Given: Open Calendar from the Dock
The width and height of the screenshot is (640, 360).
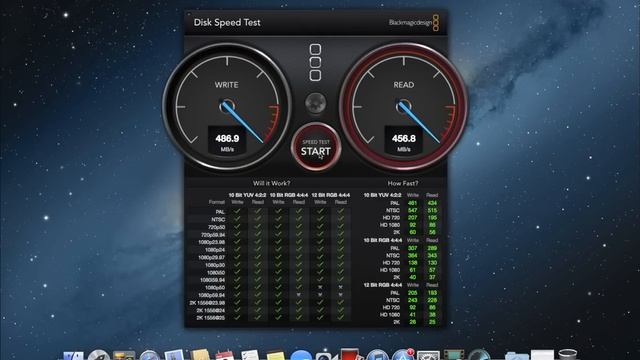Looking at the screenshot, I should pos(225,356).
